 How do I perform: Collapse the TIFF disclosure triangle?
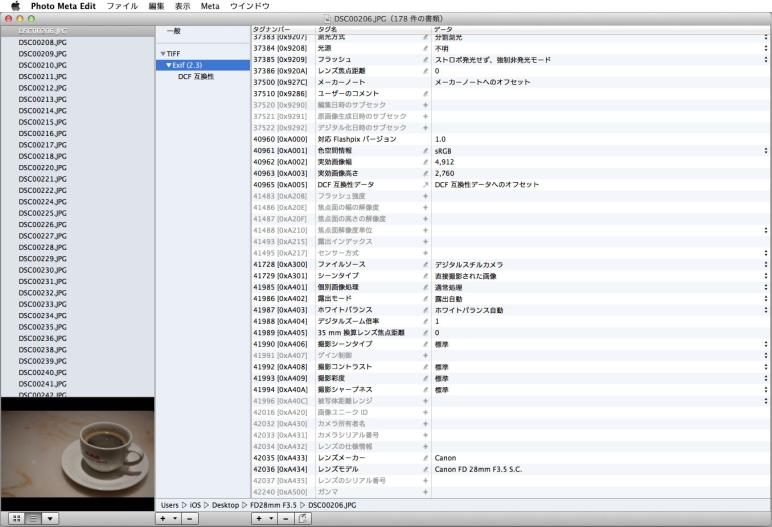(x=163, y=54)
